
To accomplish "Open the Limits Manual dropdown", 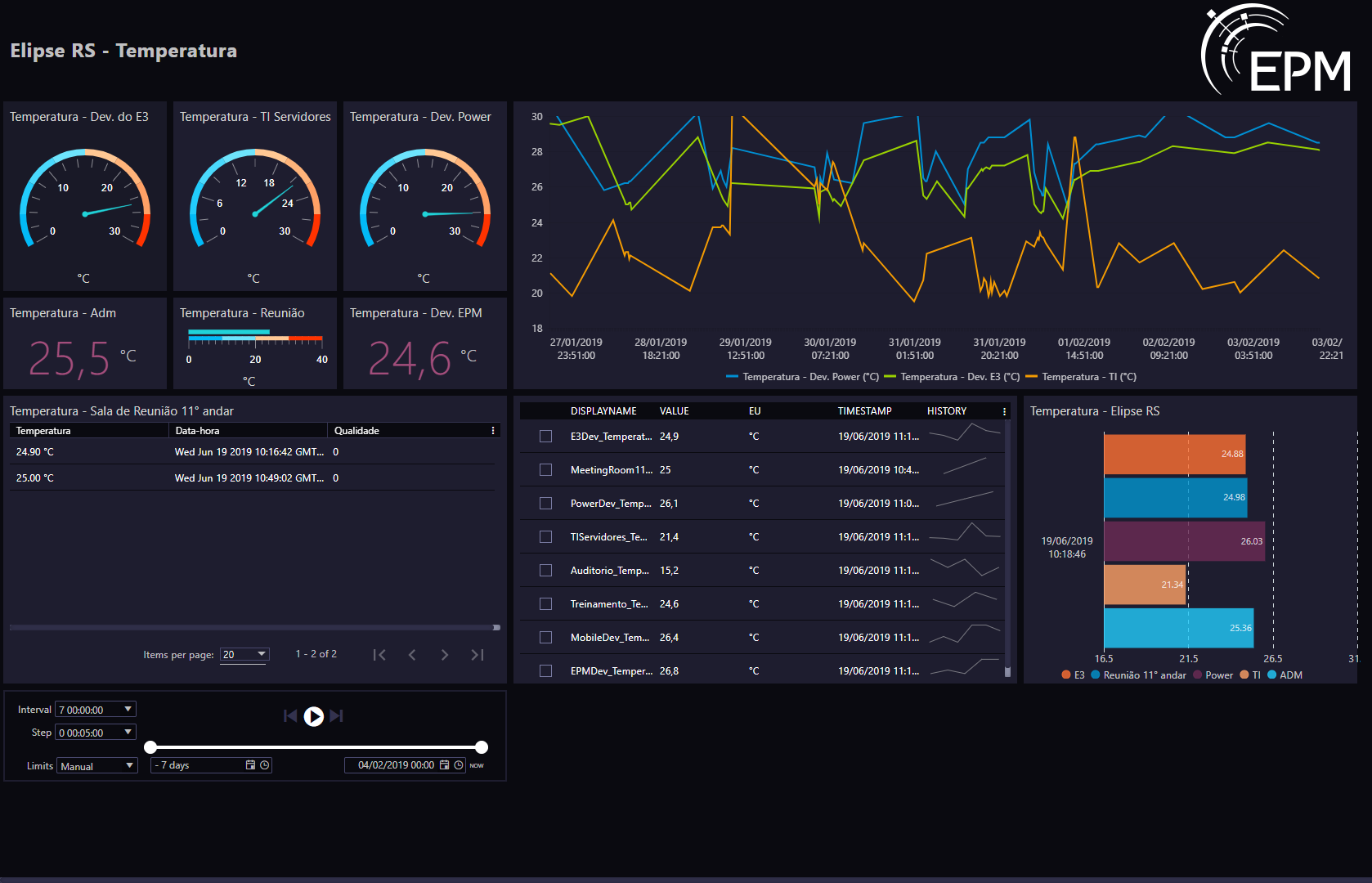I will point(97,766).
